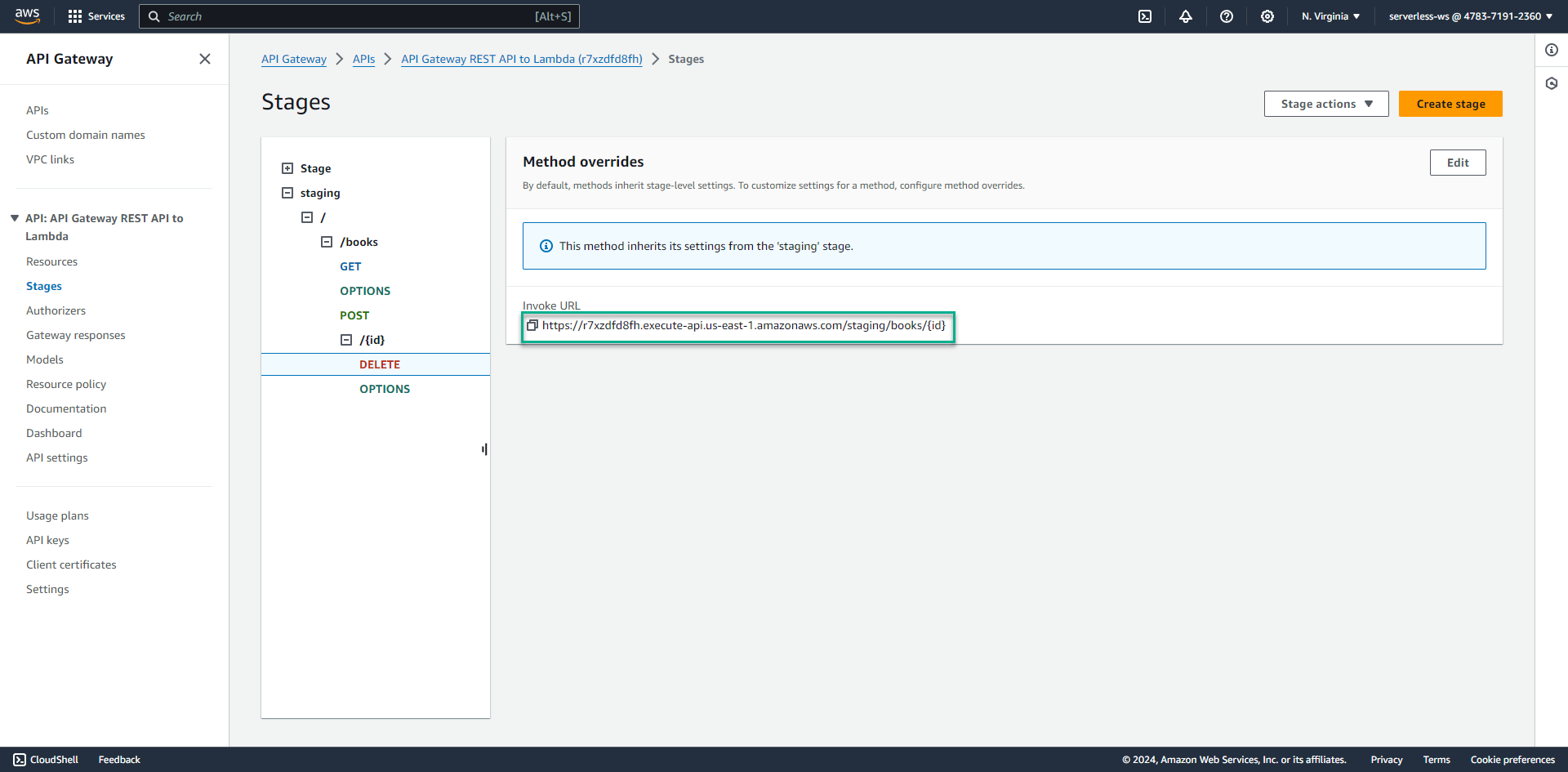
Task: Open the APIs breadcrumb link
Action: [364, 59]
